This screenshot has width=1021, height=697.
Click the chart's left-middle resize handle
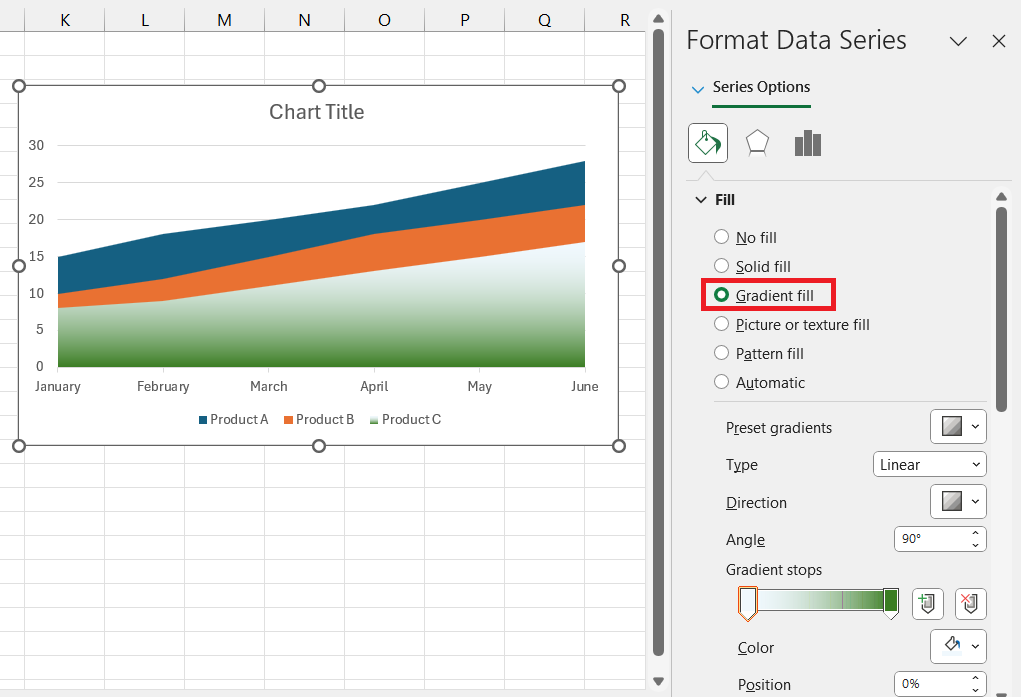19,266
